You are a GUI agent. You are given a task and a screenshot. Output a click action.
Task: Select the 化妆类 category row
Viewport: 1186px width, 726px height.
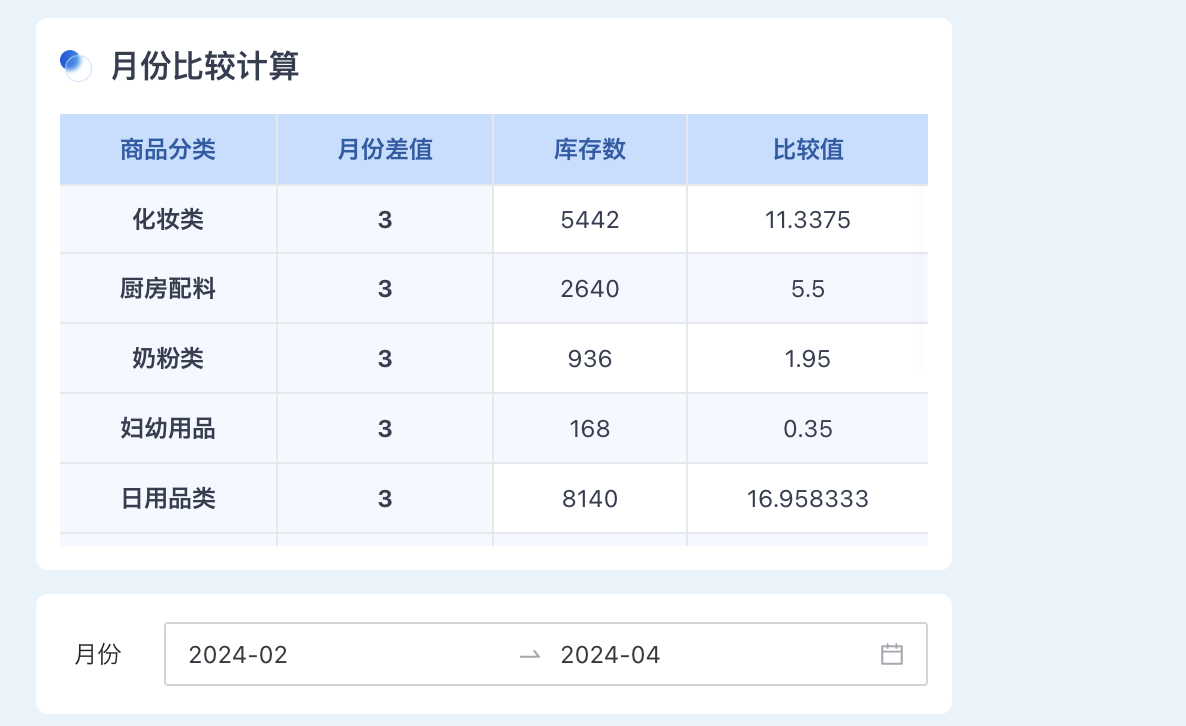tap(168, 218)
